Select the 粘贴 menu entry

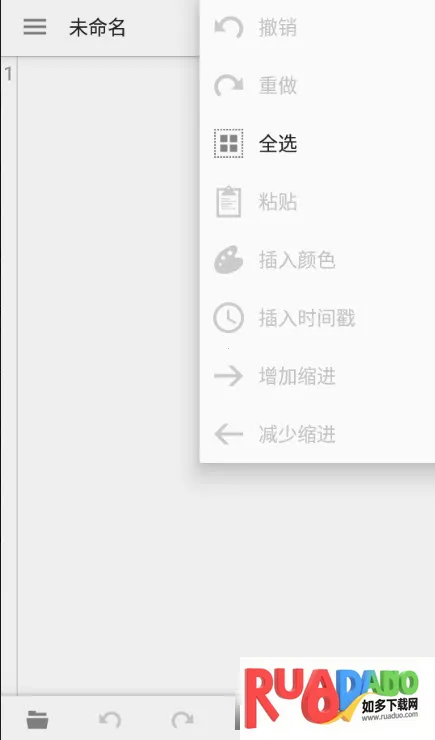click(317, 202)
